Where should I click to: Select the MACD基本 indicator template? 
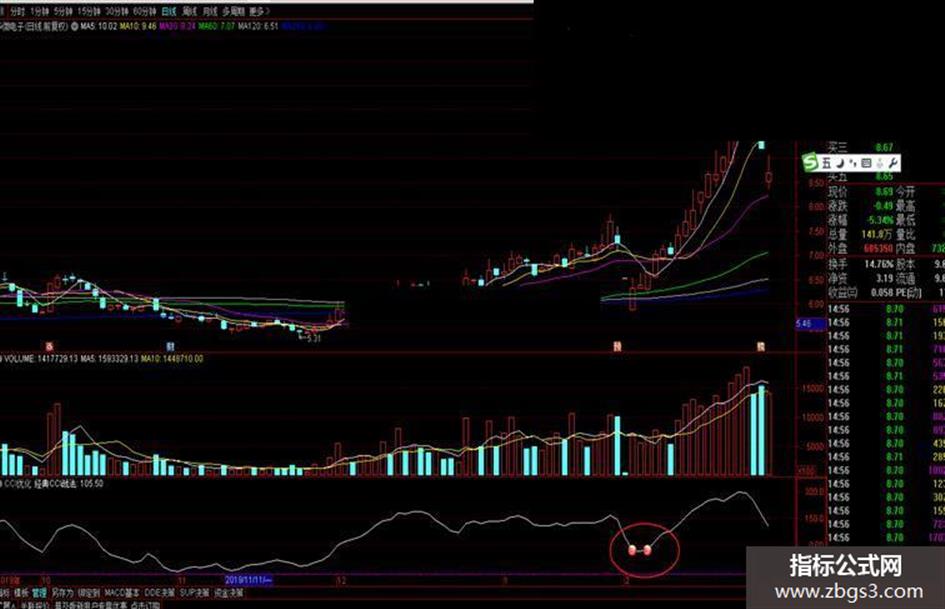tap(122, 593)
